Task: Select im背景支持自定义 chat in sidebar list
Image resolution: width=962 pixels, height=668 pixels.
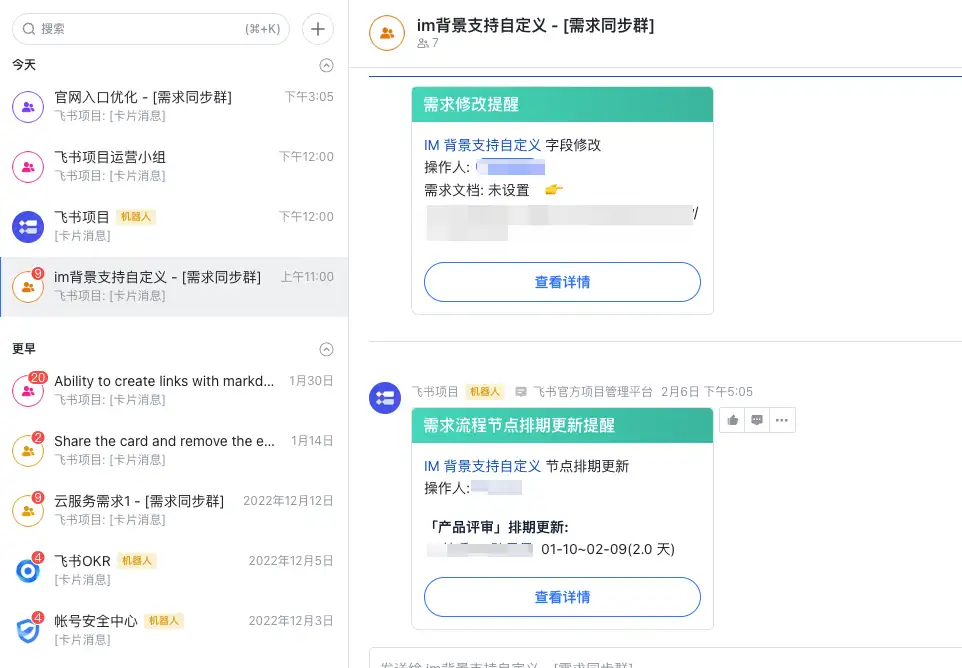Action: click(x=174, y=287)
